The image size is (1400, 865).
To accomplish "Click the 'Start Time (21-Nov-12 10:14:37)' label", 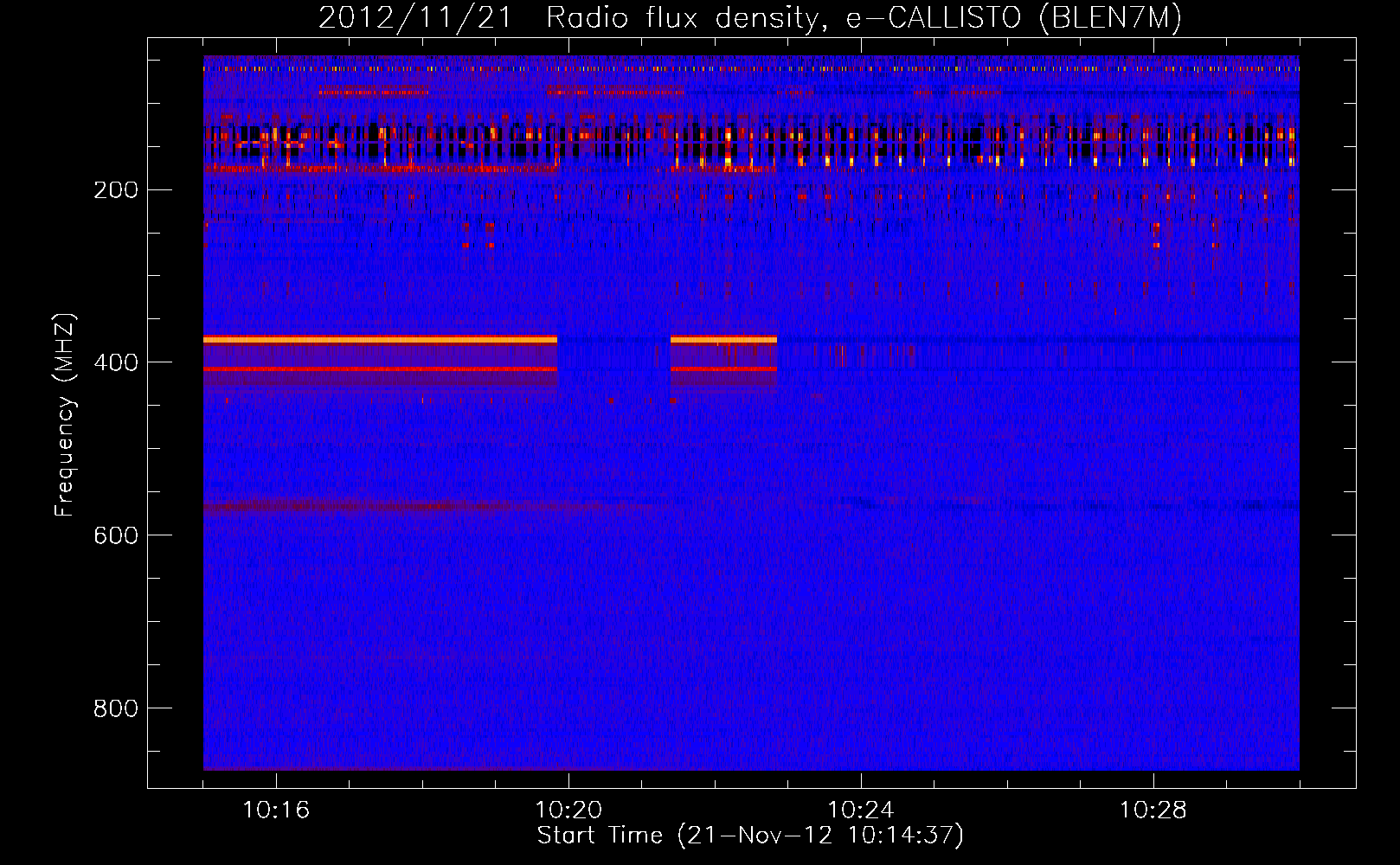I will [x=750, y=836].
